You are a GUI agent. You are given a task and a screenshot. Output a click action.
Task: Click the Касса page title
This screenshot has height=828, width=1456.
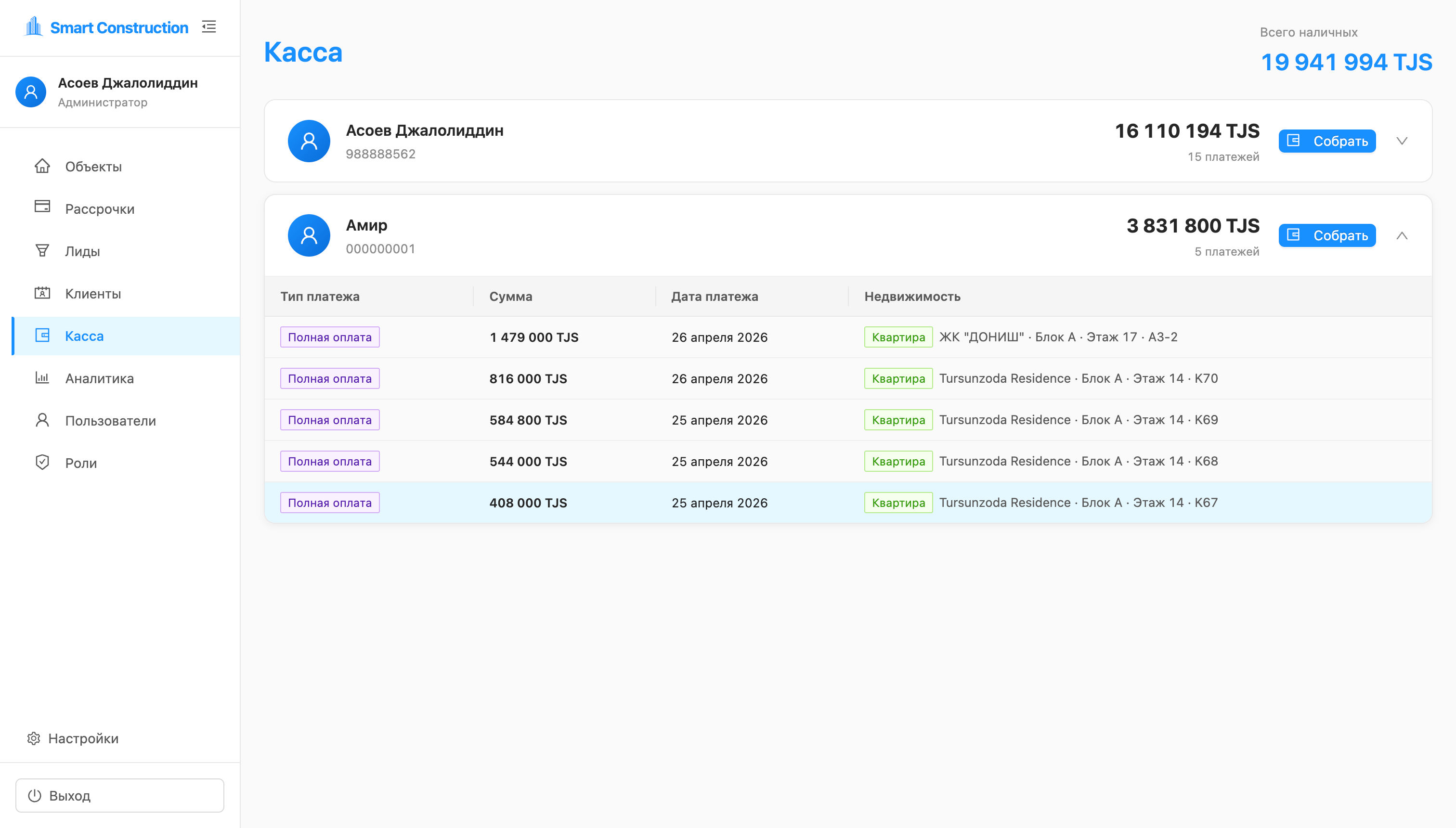(x=303, y=52)
